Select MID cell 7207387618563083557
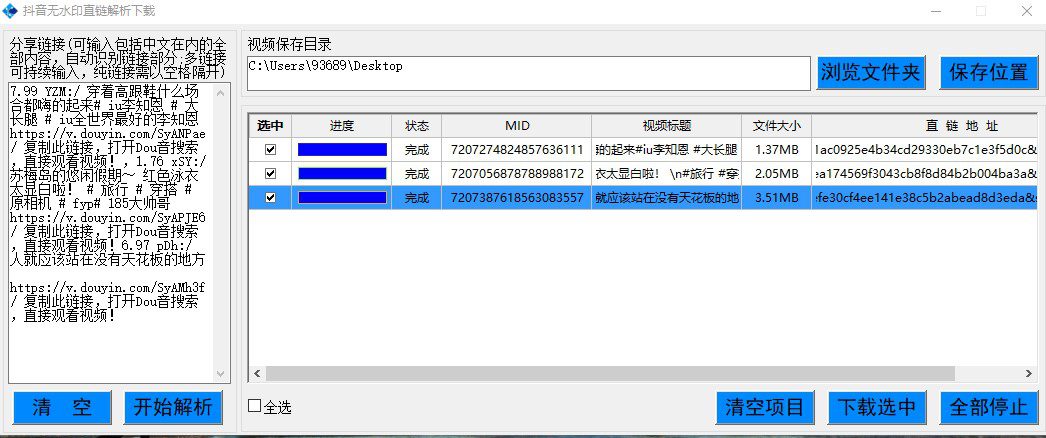Screen dimensions: 1046x438 click(516, 198)
